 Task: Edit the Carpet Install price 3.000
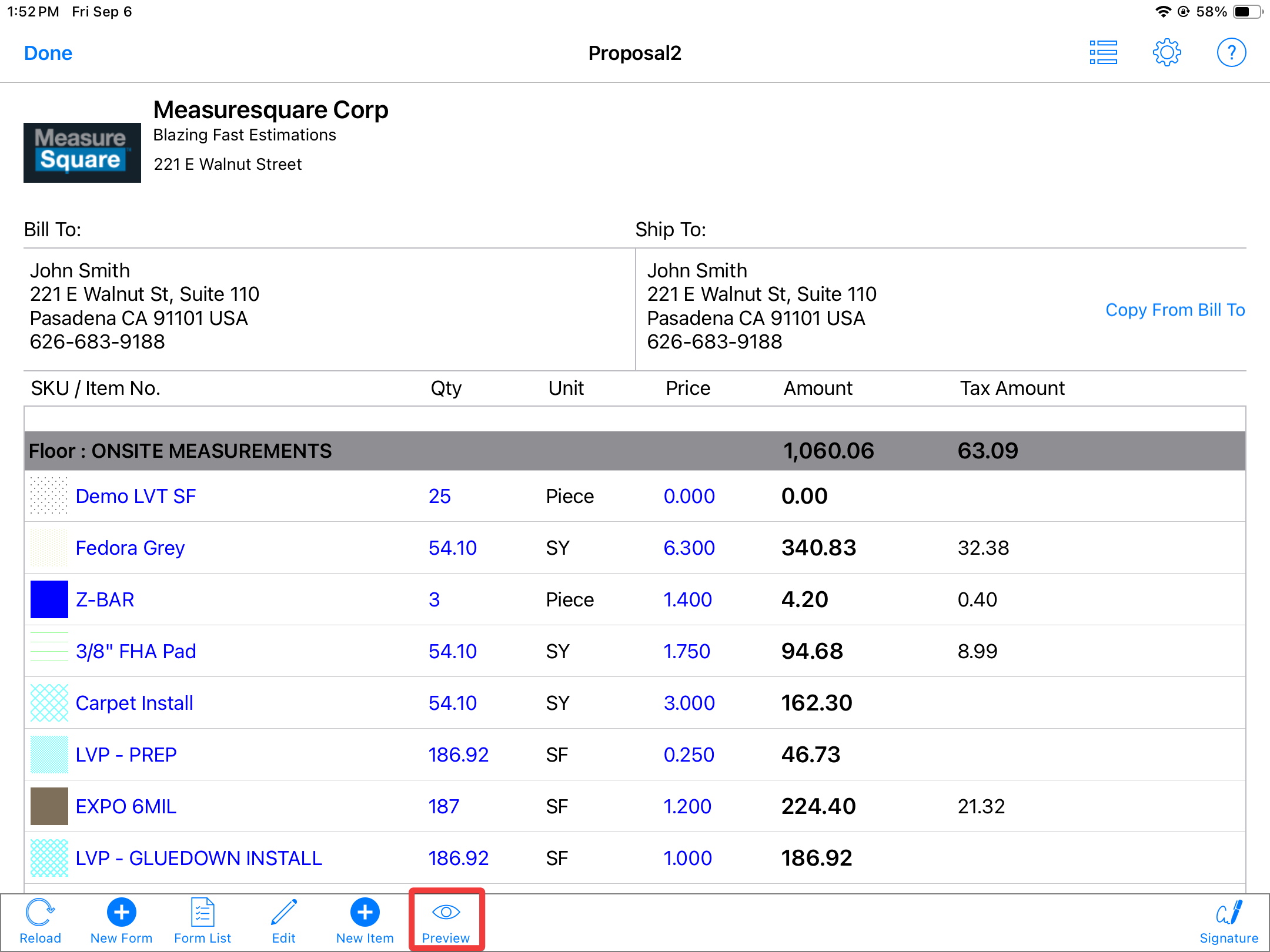pos(689,703)
